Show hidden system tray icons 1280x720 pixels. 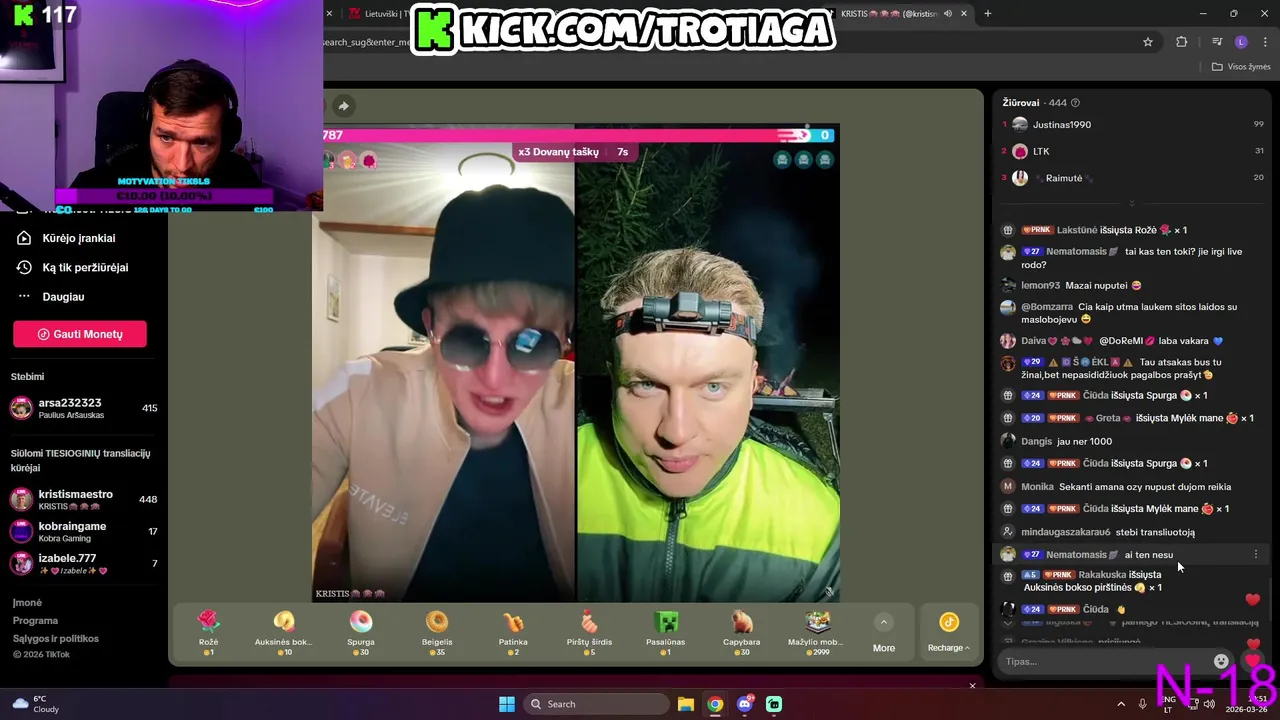click(1120, 704)
